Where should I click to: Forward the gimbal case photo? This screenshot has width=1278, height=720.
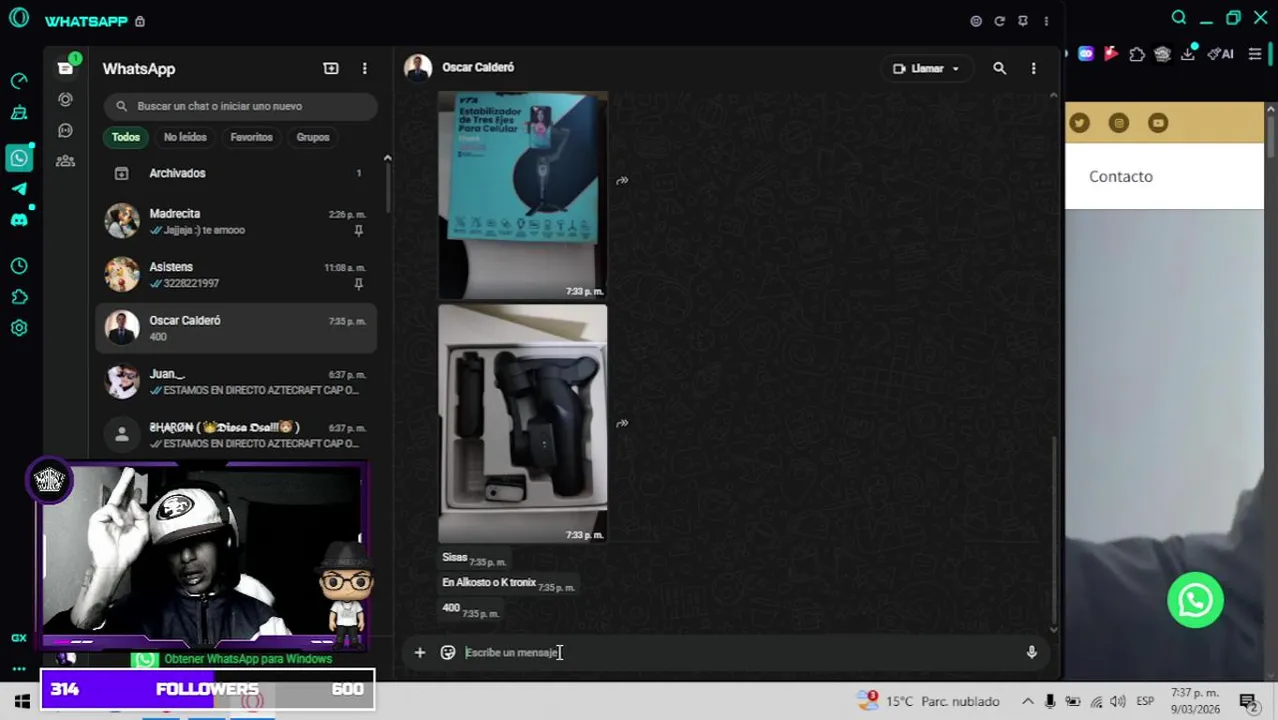point(622,424)
